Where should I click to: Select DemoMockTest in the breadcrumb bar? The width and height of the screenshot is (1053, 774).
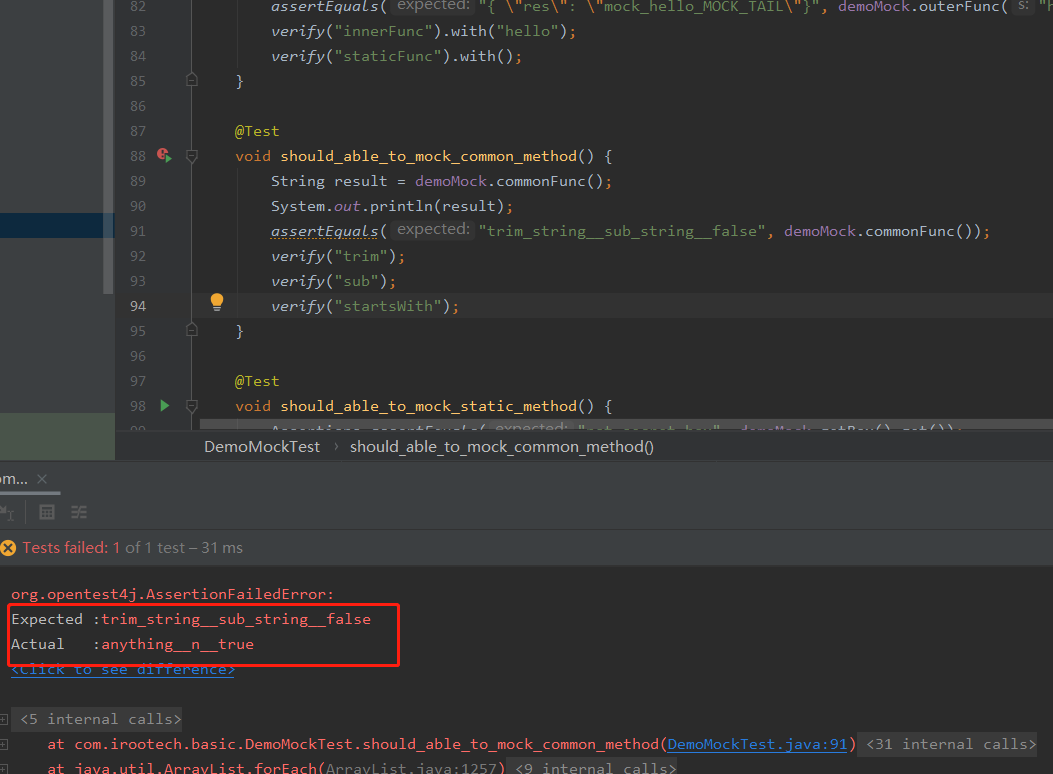click(x=262, y=446)
